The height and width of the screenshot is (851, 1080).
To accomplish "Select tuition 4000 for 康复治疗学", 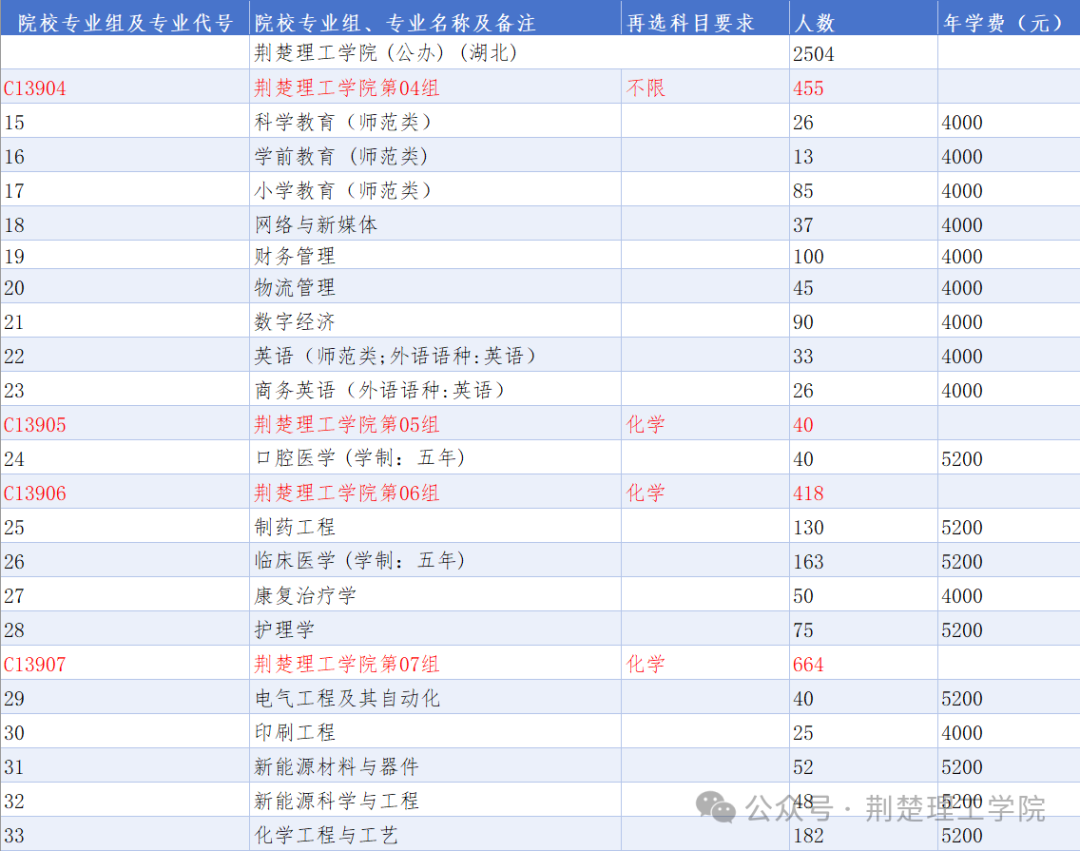I will (962, 596).
